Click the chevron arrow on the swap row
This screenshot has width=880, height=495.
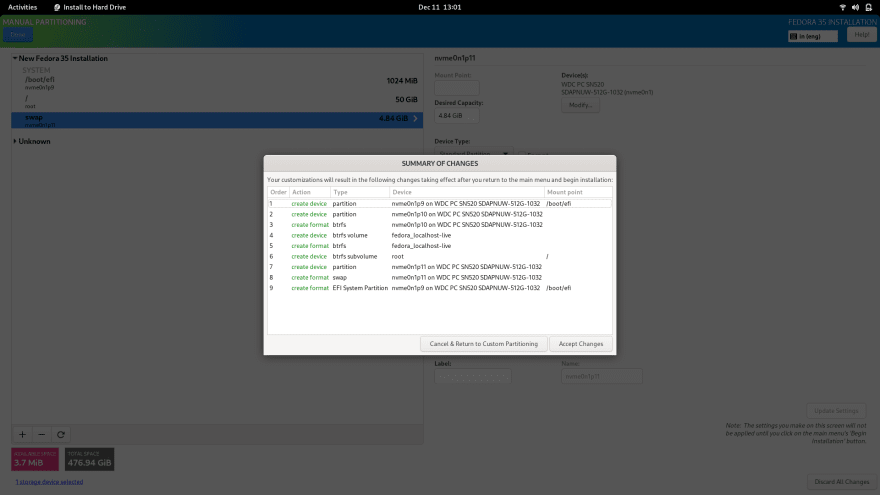(415, 118)
